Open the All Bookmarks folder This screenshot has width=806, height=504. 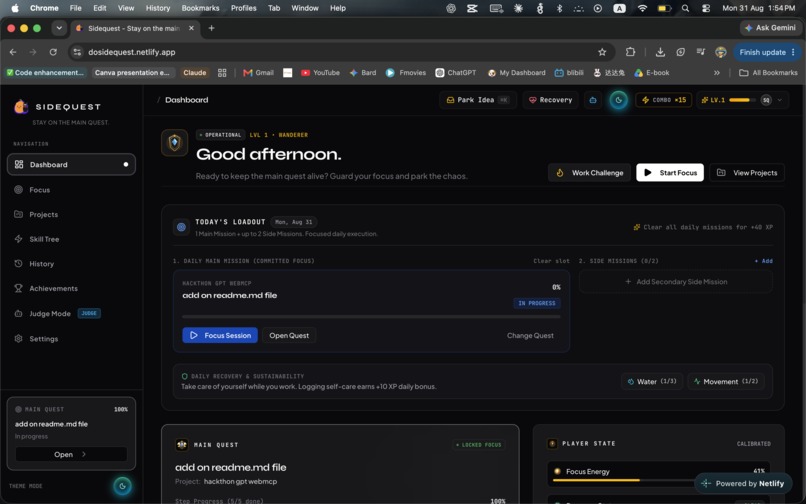pyautogui.click(x=768, y=73)
